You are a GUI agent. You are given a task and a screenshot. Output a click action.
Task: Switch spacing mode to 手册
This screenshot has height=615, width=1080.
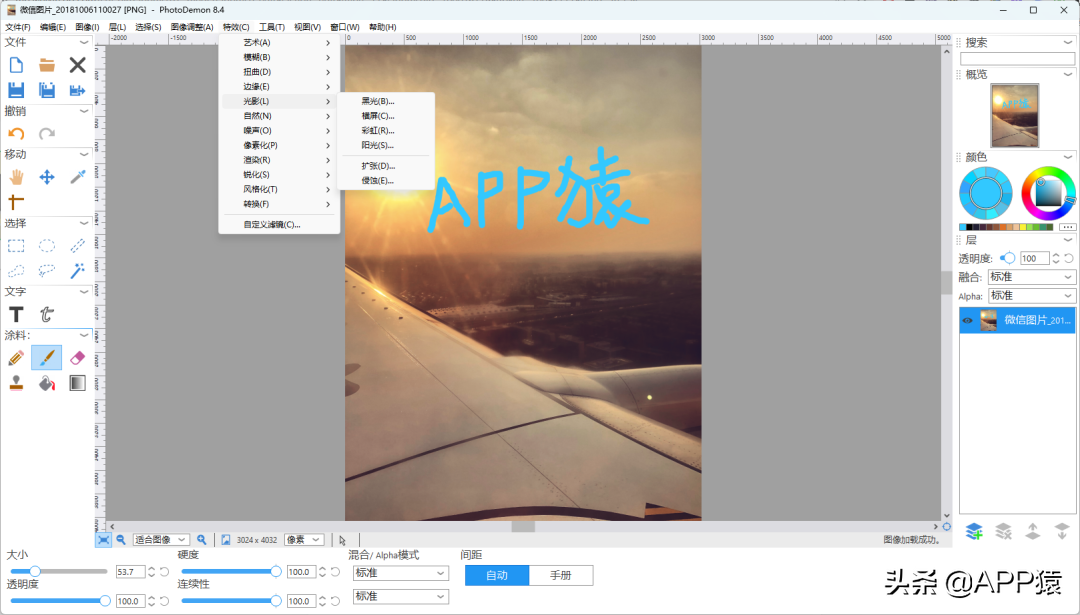(x=561, y=575)
